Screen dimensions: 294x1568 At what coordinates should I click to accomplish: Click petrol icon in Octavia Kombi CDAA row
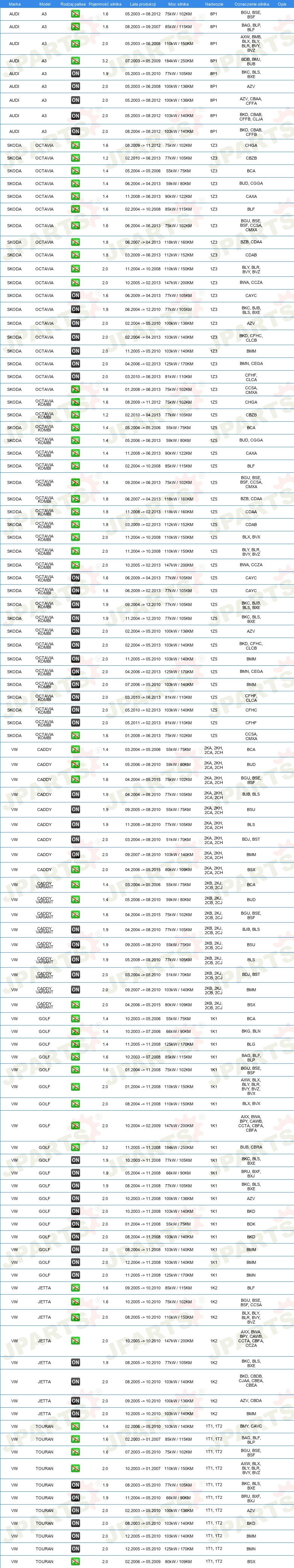coord(75,512)
